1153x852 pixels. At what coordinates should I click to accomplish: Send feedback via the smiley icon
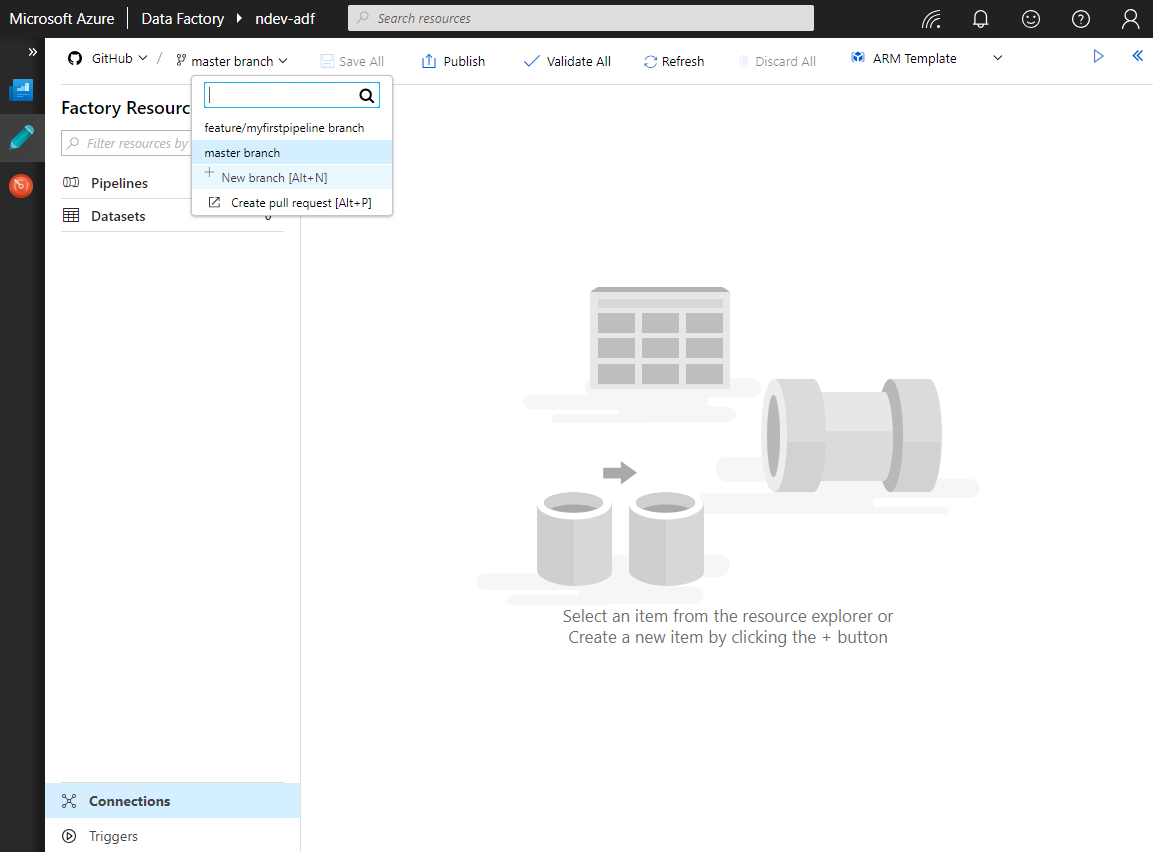click(1030, 19)
